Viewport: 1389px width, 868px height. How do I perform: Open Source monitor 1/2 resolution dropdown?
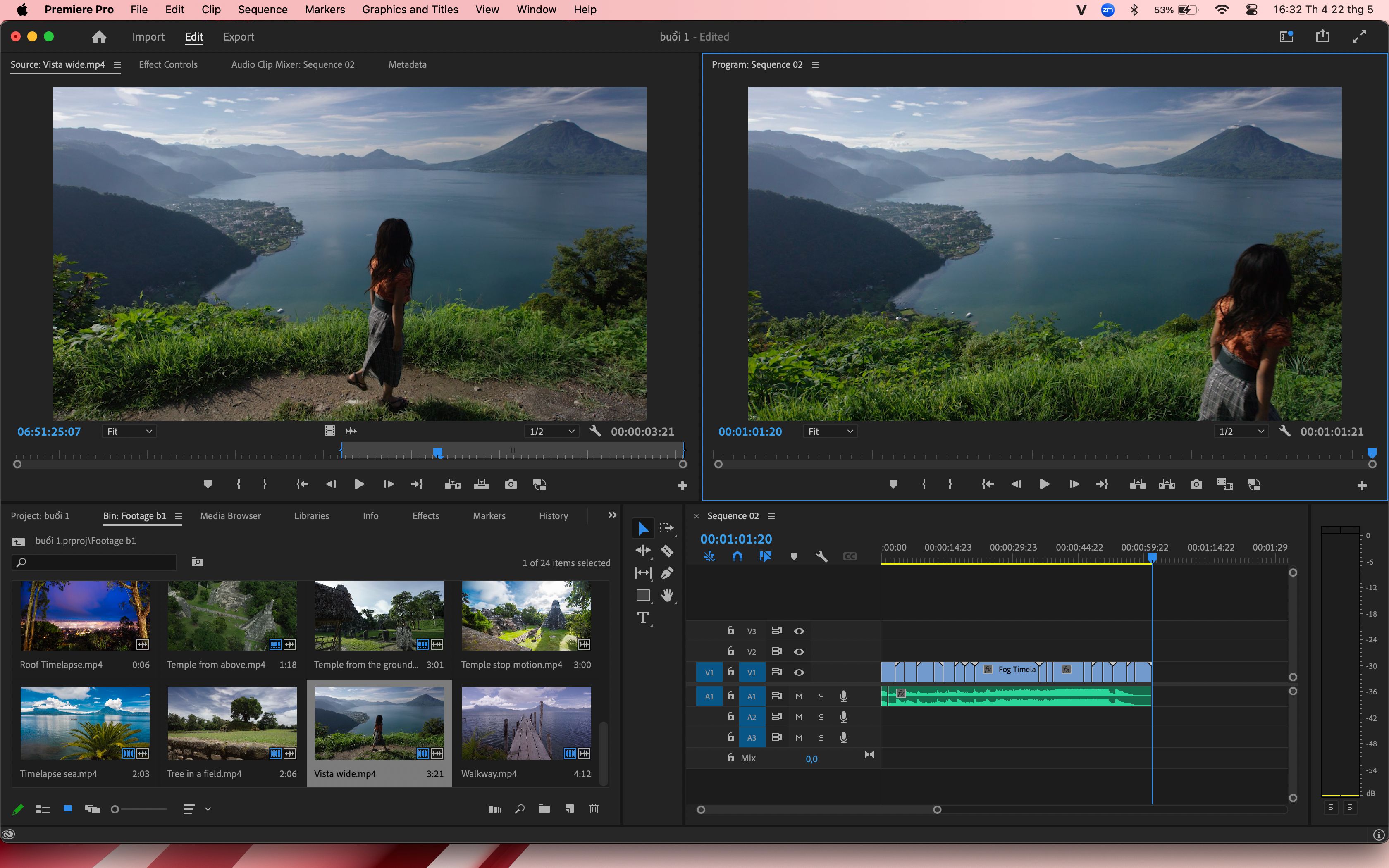(551, 431)
